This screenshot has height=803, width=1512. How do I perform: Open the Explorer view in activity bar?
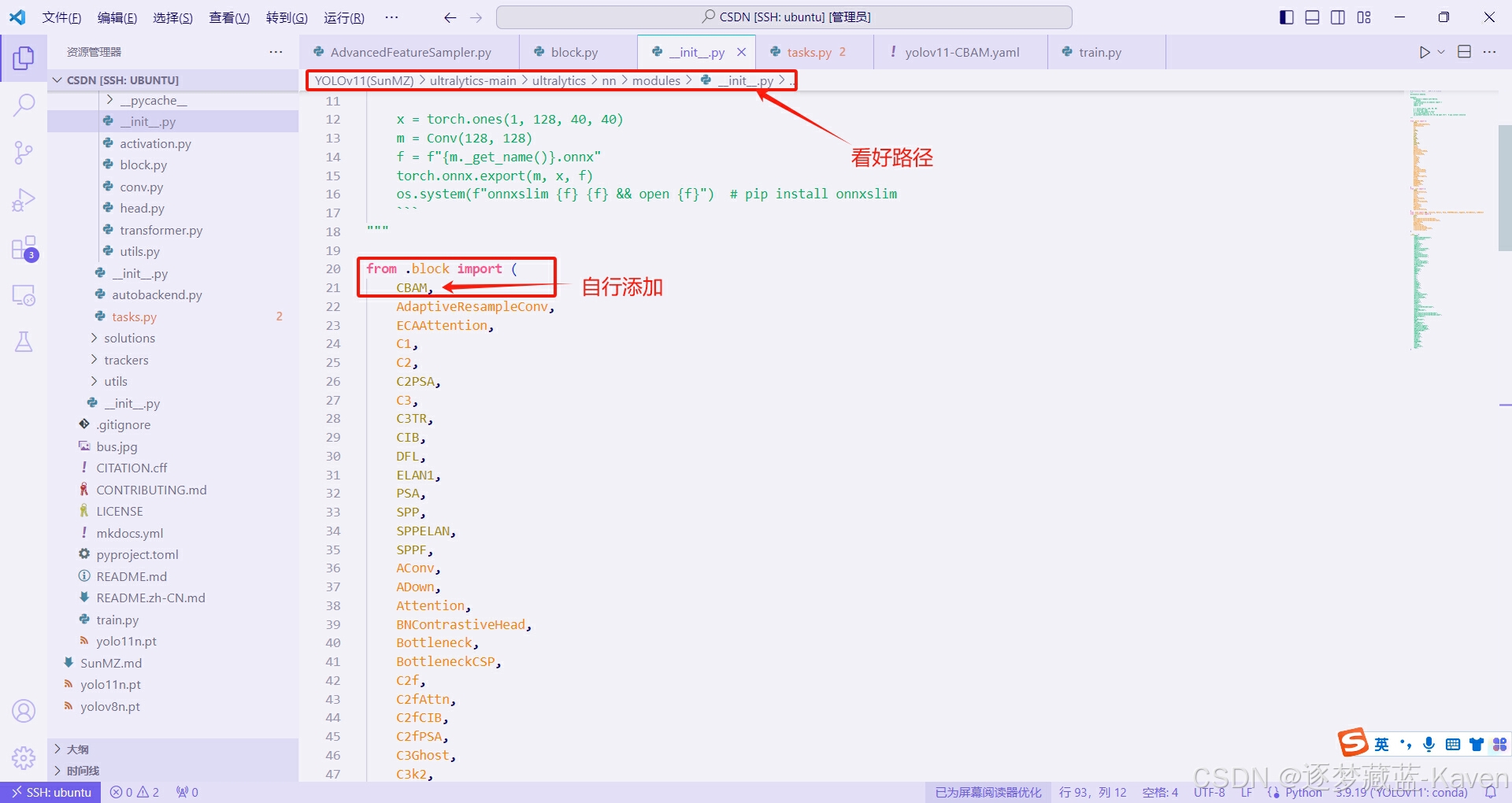tap(24, 57)
